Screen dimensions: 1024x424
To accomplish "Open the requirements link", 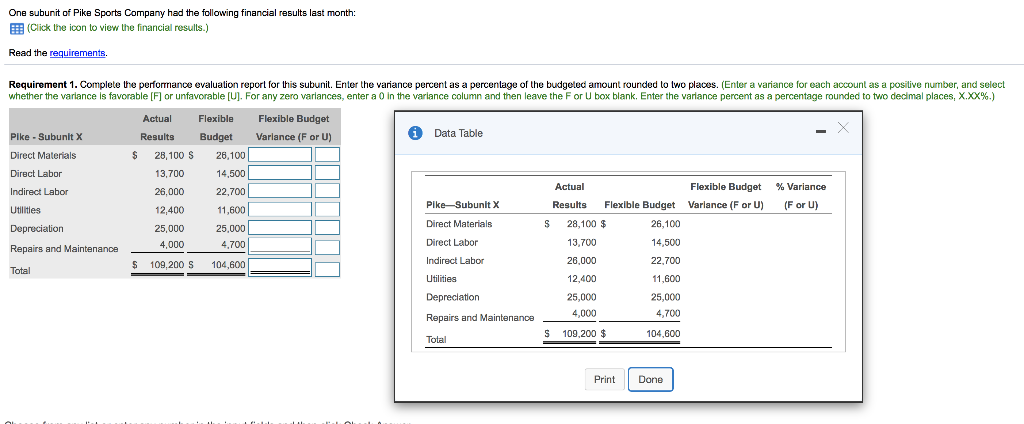I will coord(78,53).
